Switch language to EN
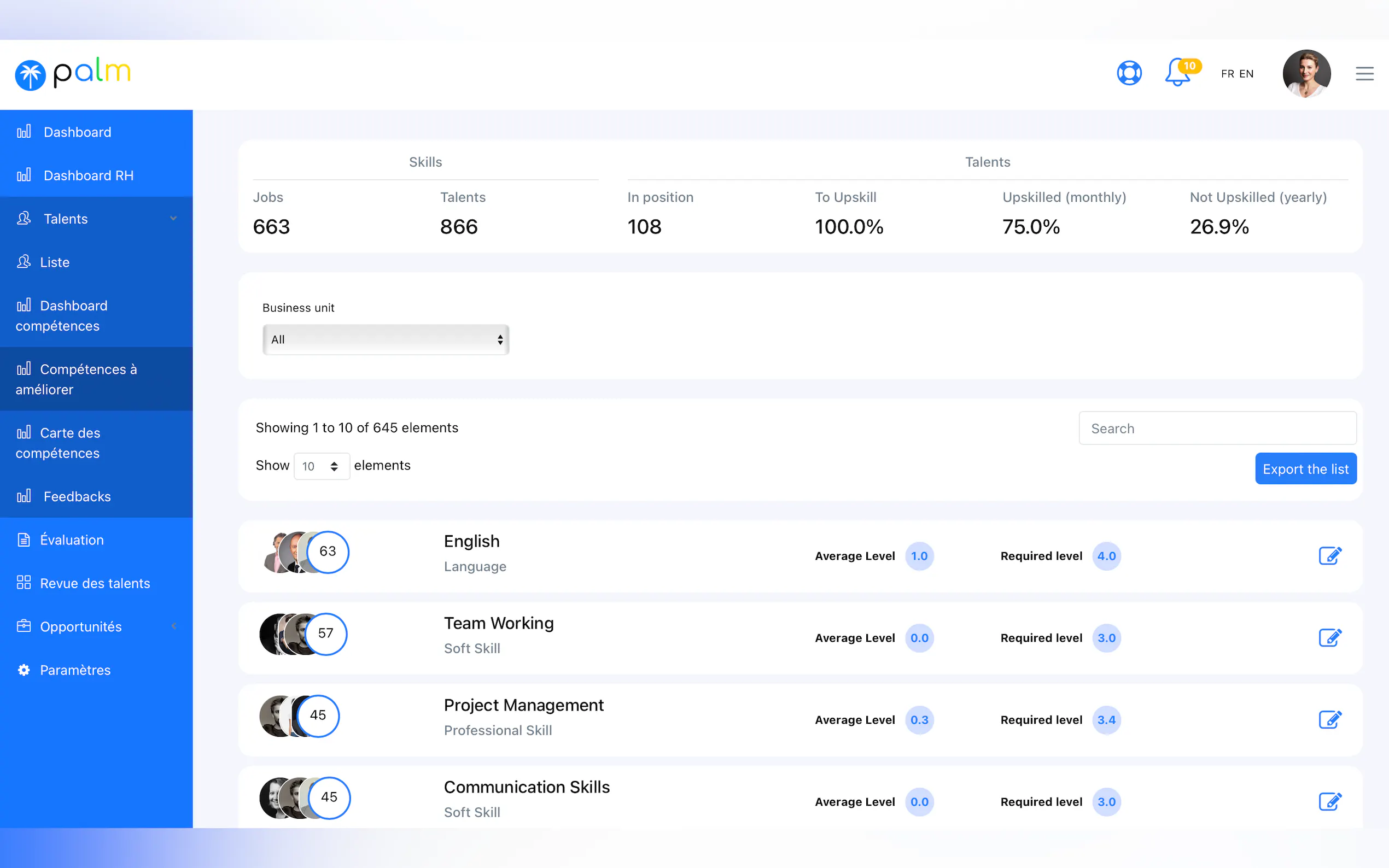Viewport: 1389px width, 868px height. [x=1246, y=74]
